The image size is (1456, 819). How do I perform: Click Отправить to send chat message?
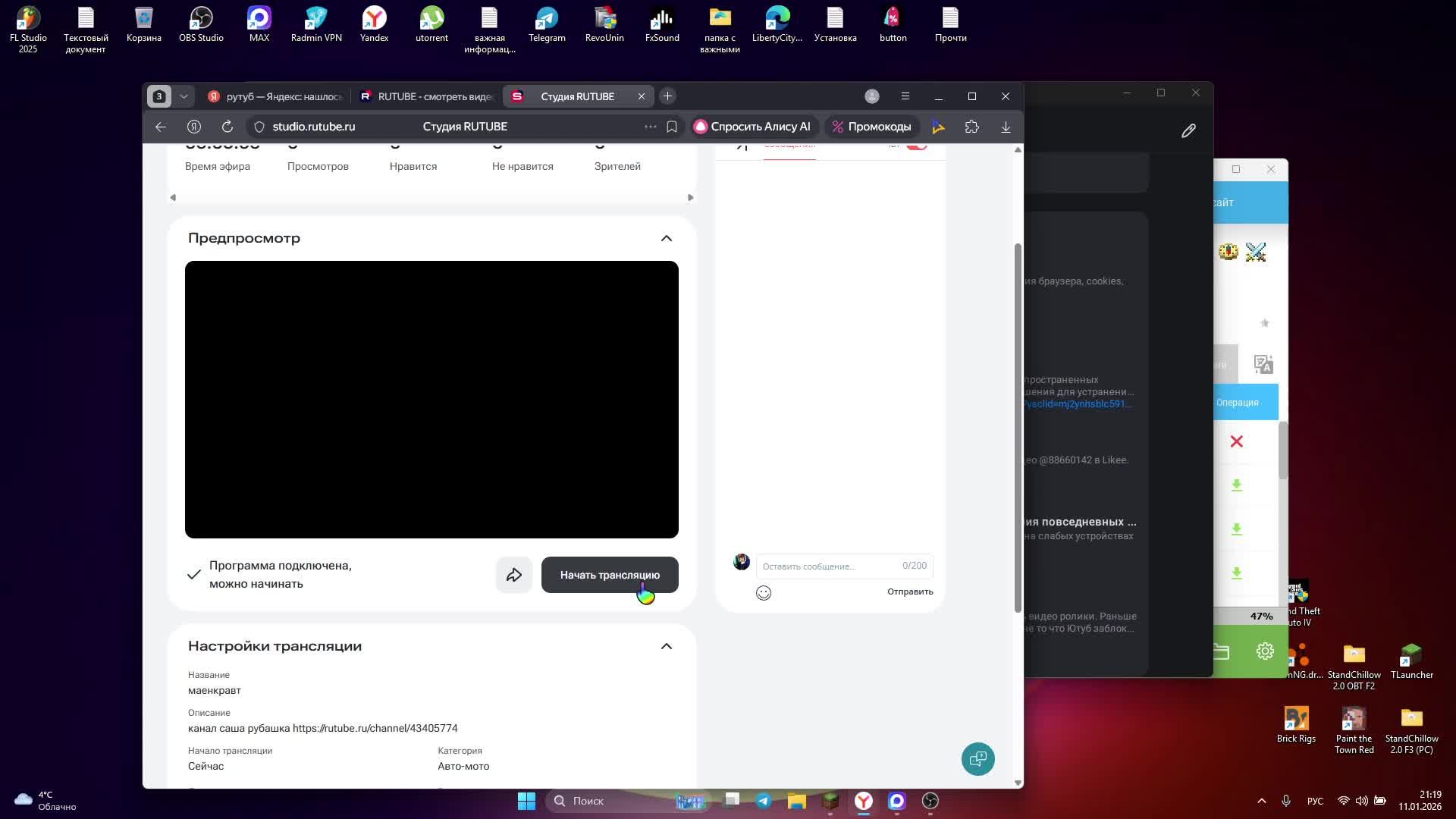[x=910, y=591]
